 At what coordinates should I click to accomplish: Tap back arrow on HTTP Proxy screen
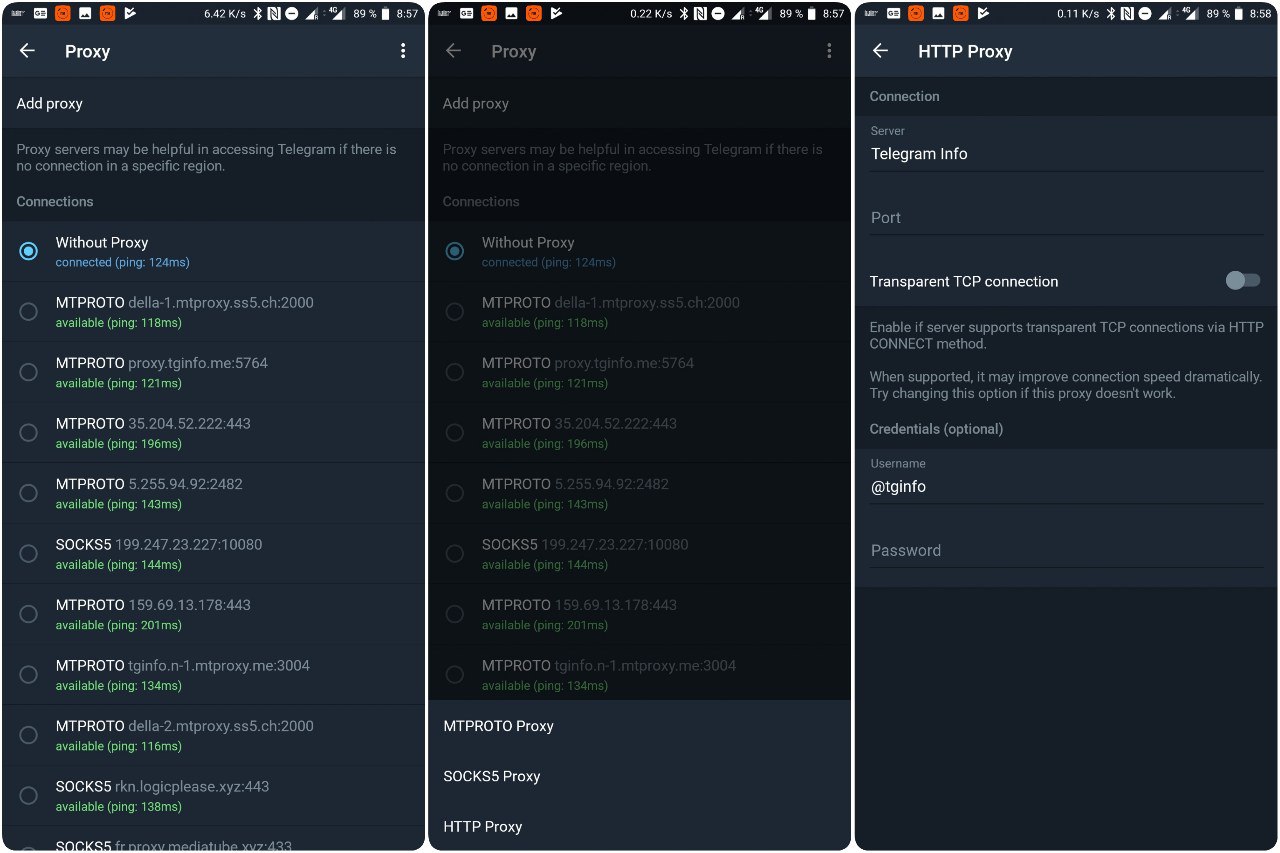pos(880,51)
